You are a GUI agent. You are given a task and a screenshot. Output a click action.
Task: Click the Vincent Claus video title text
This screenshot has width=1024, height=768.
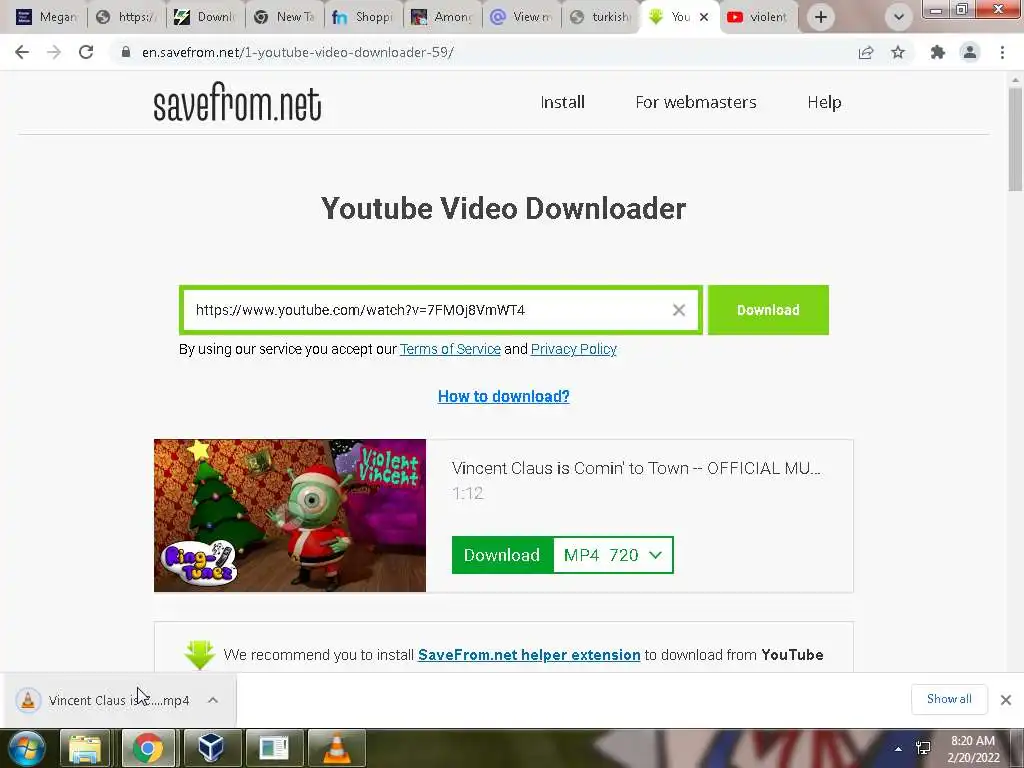[x=636, y=468]
